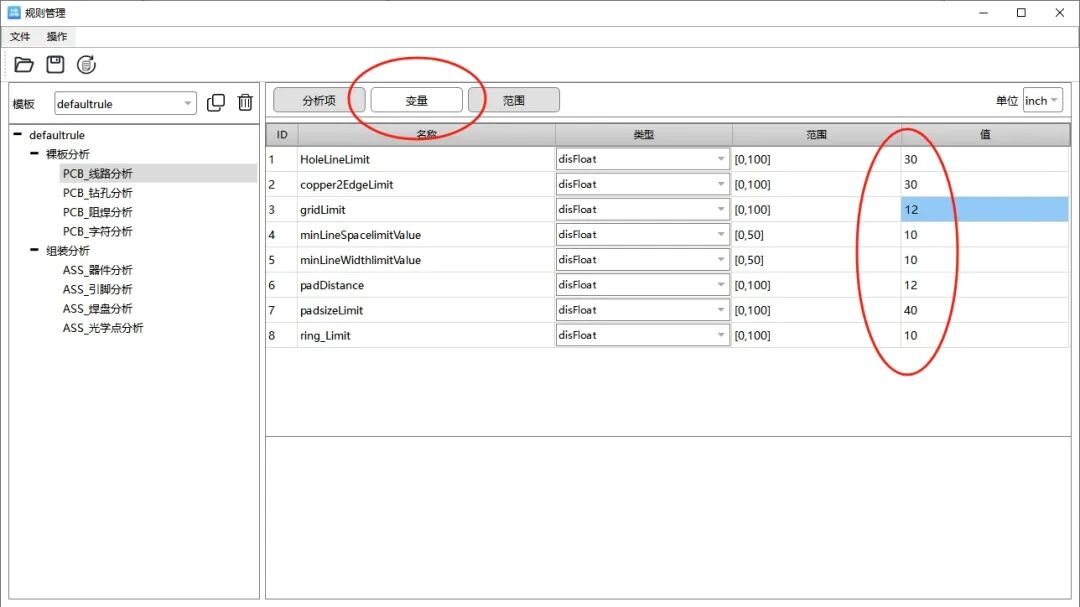Click the 单位 unit label
1080x607 pixels.
point(1006,101)
